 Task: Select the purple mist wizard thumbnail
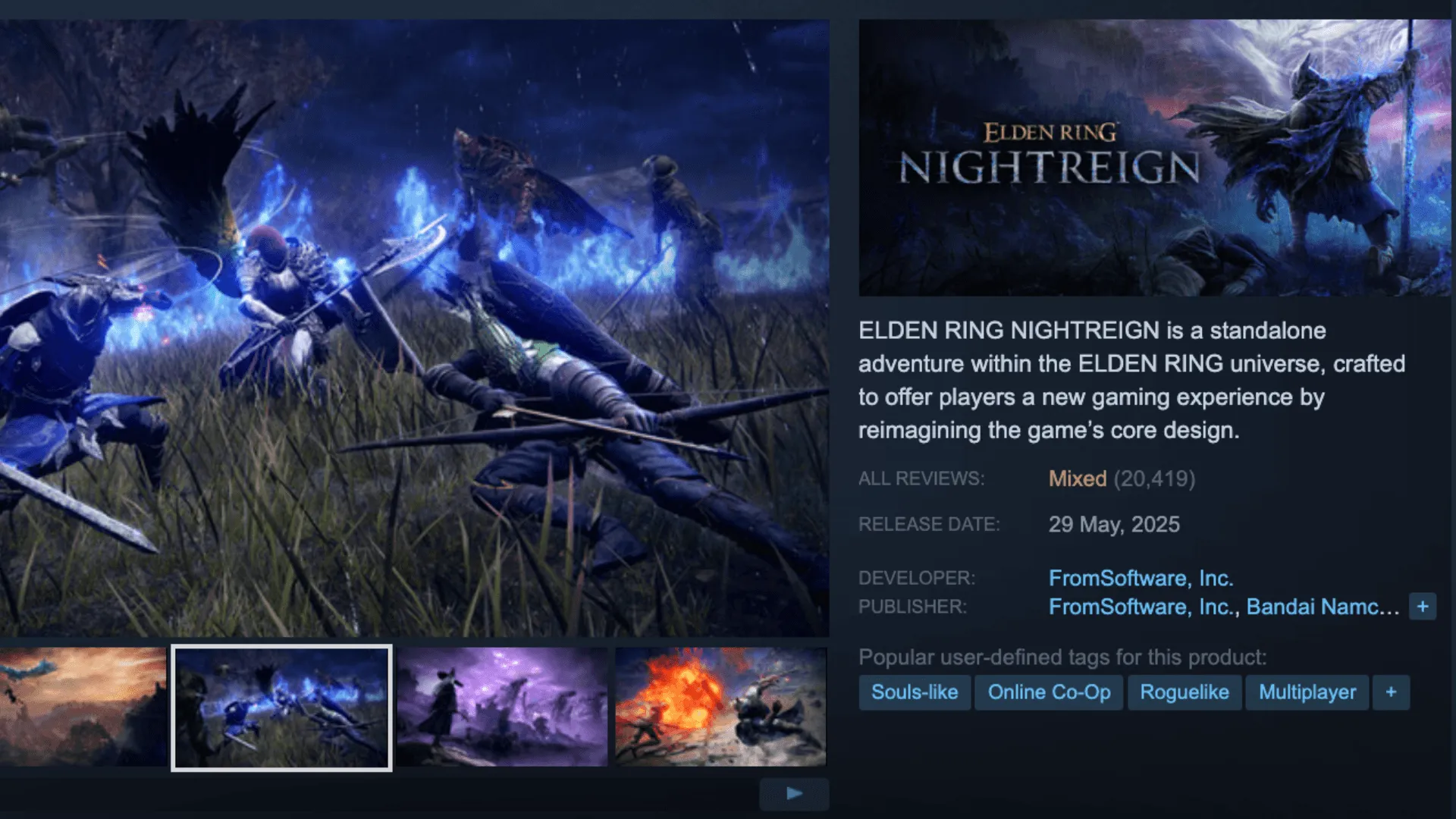pos(501,707)
